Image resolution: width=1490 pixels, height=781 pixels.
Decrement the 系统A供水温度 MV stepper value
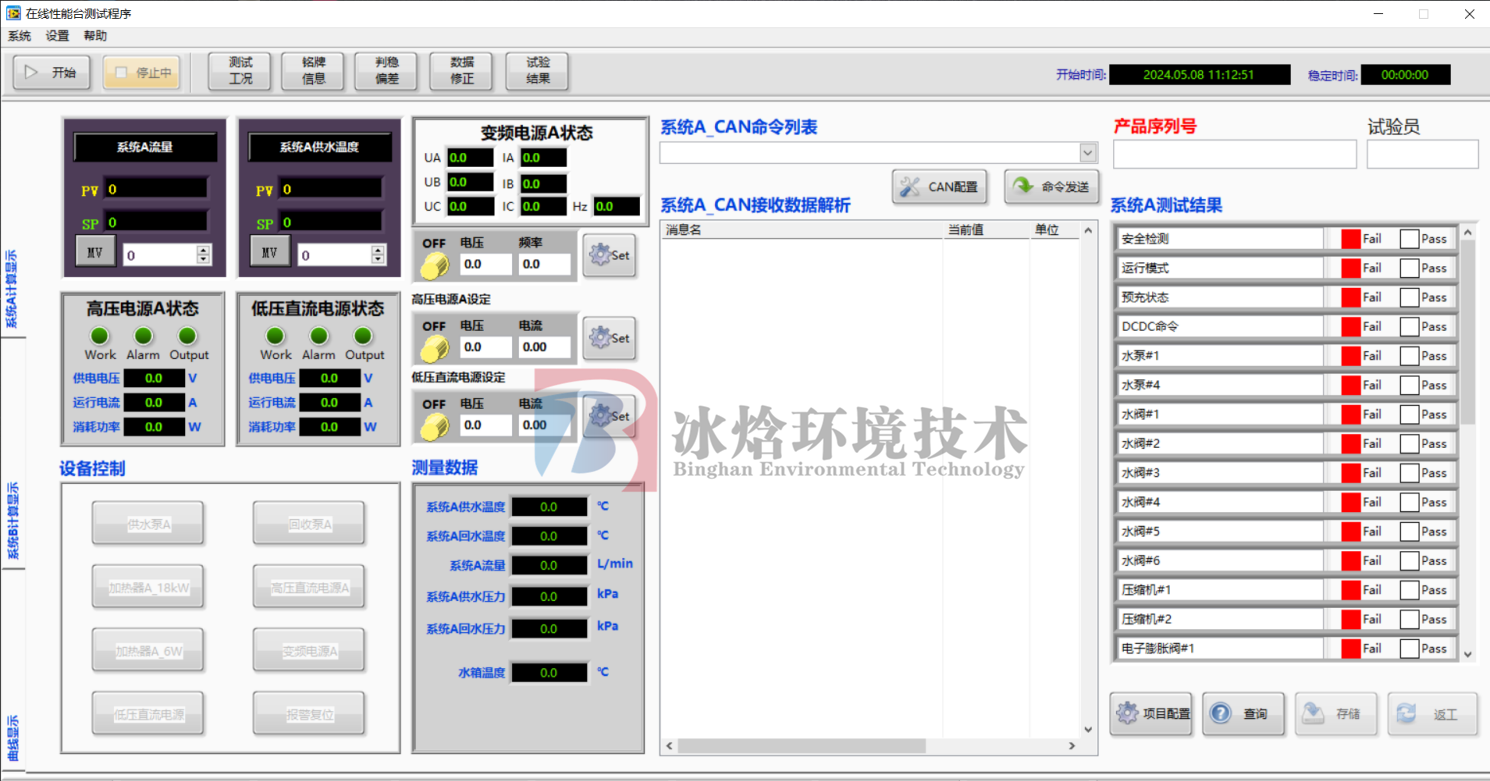(x=379, y=260)
